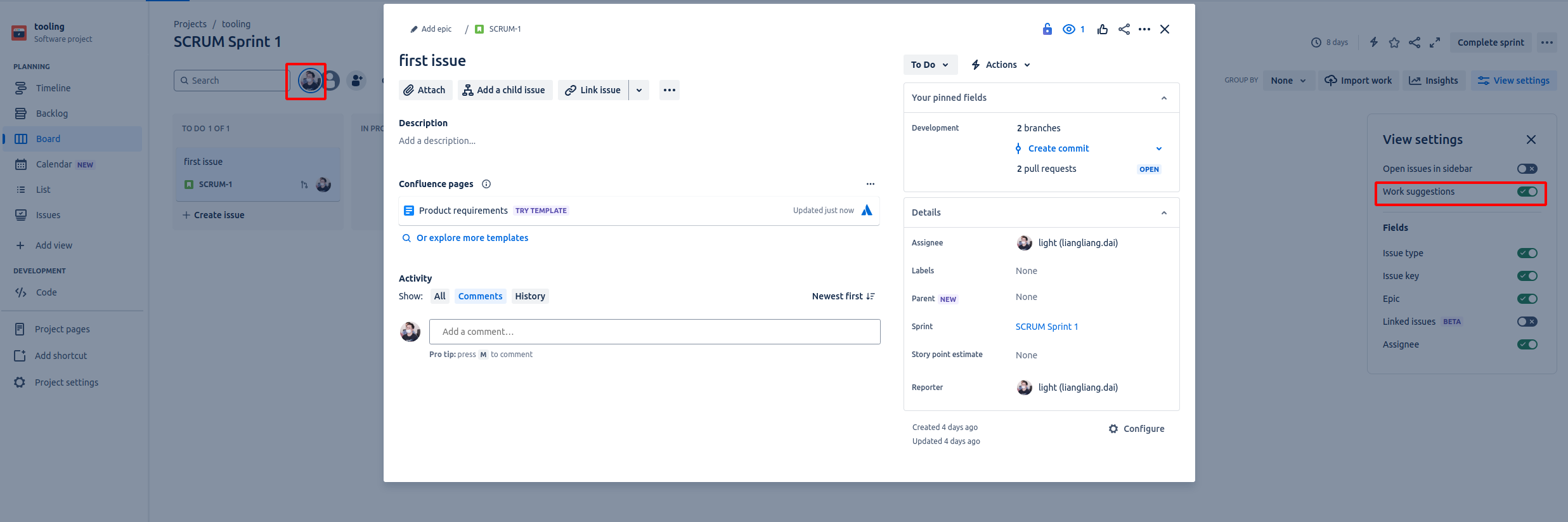Image resolution: width=1568 pixels, height=522 pixels.
Task: Open the issue header three-dot menu
Action: [x=1144, y=29]
